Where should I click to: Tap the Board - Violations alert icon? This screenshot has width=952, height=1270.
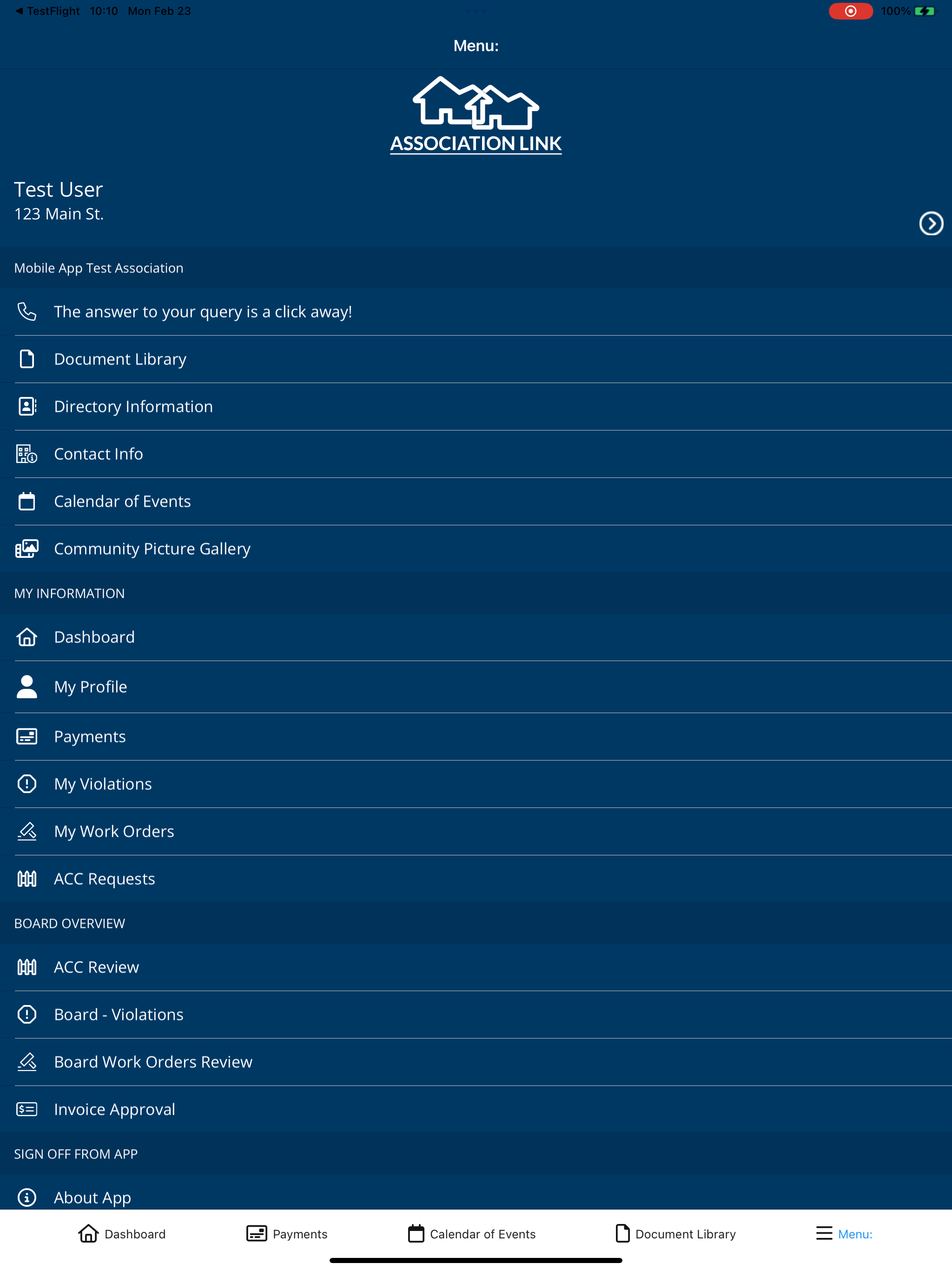pos(27,1014)
